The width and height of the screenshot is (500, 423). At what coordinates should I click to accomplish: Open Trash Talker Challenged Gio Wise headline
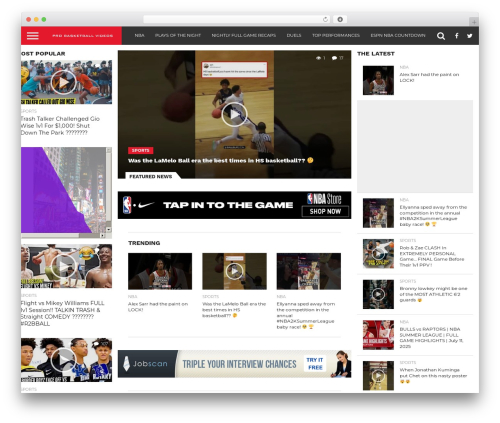(60, 126)
